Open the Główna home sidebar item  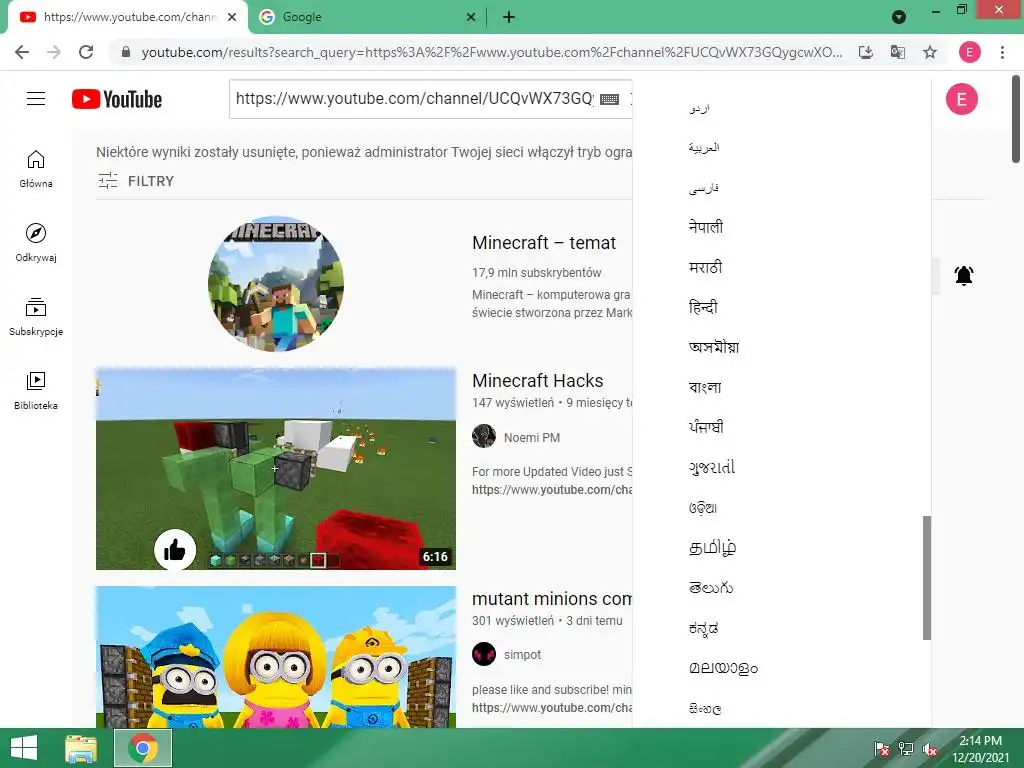pos(36,168)
